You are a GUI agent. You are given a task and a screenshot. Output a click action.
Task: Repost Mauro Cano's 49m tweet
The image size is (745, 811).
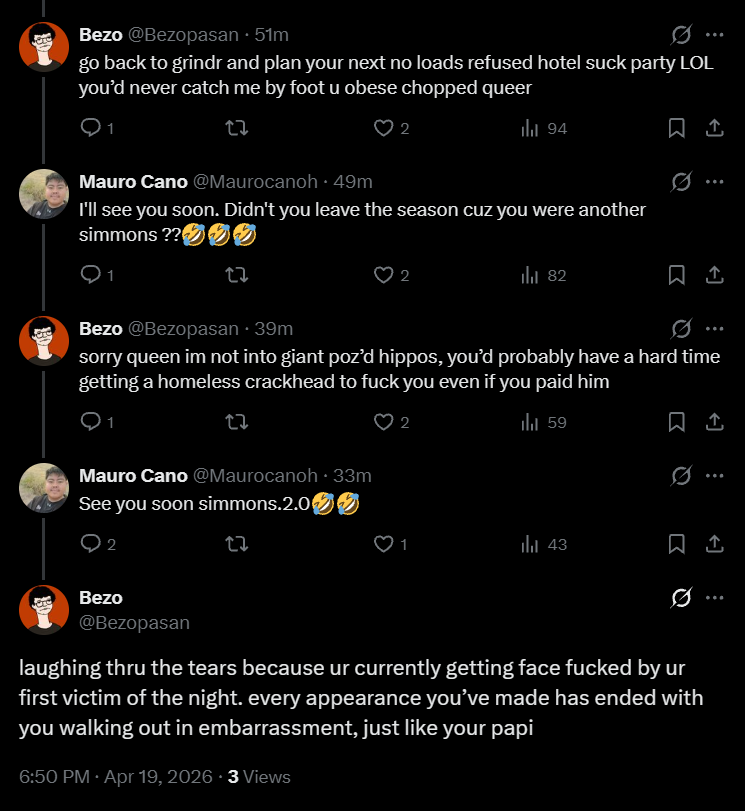[x=237, y=275]
